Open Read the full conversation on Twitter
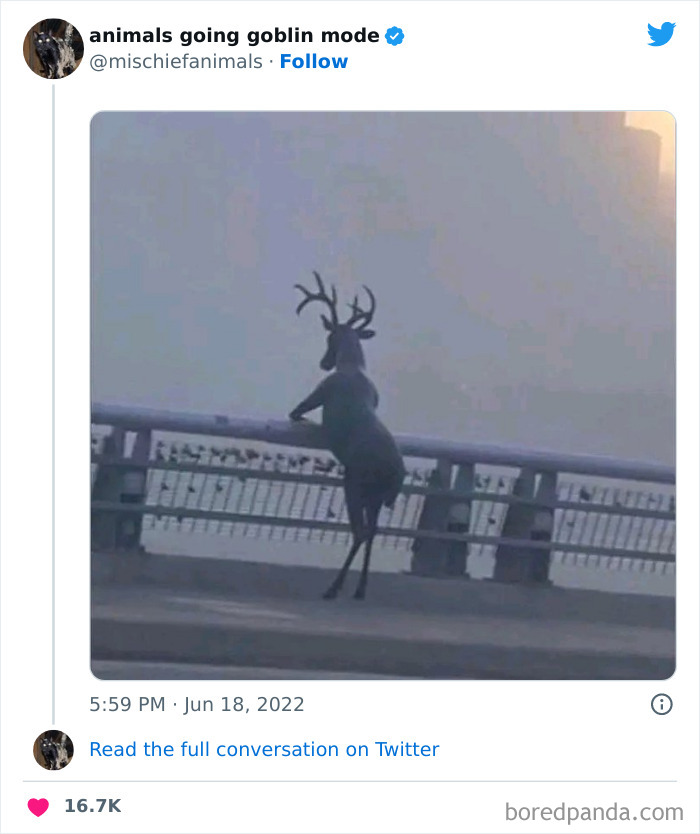 (x=265, y=749)
